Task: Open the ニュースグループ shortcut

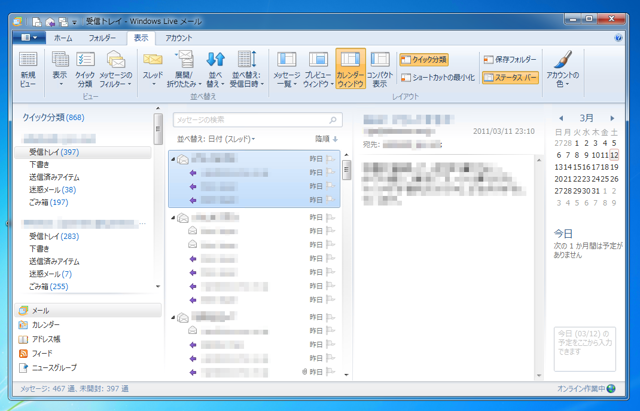Action: (48, 368)
